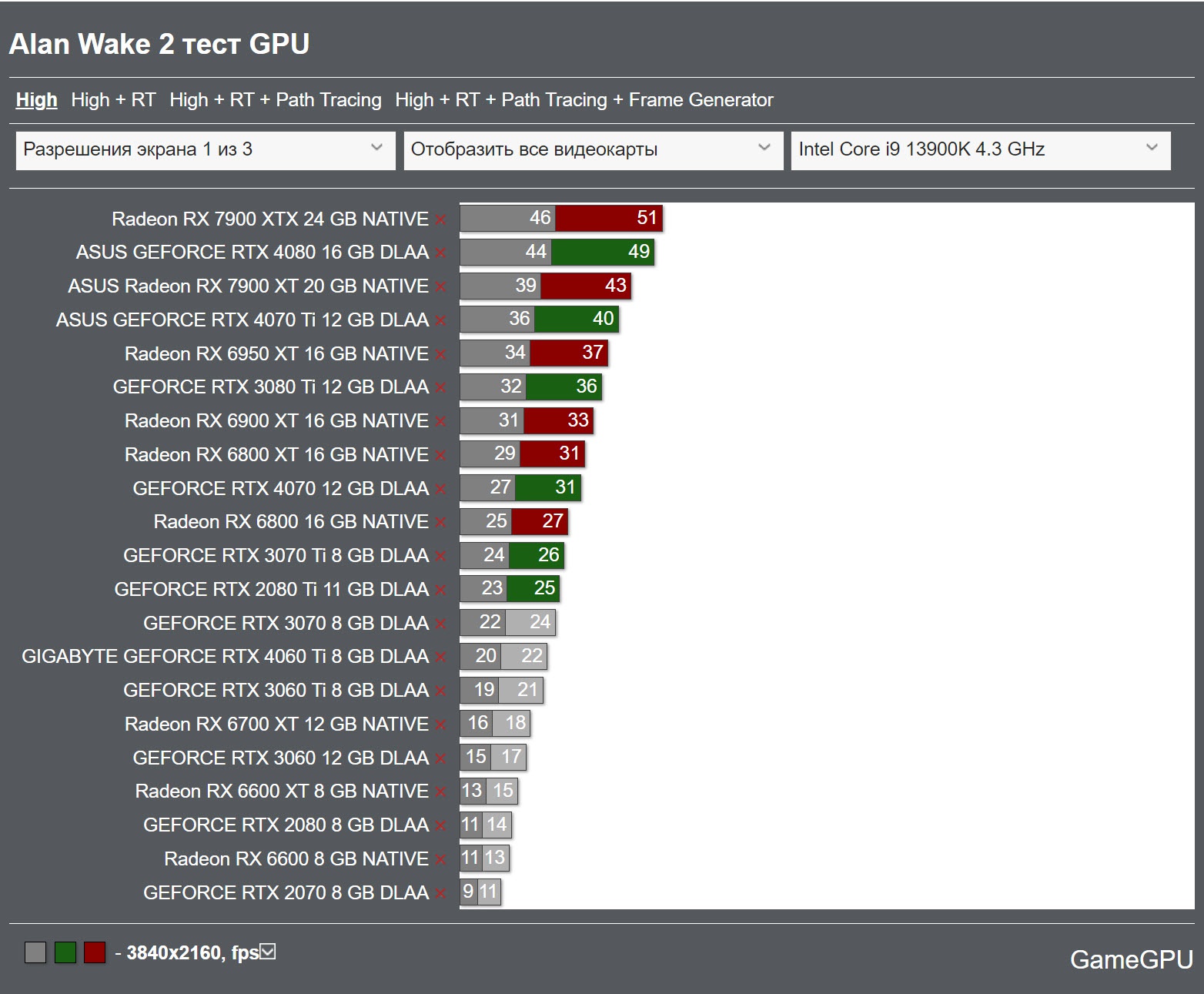Remove ASUS GEFORCE RTX 4080 row via X

tap(441, 253)
